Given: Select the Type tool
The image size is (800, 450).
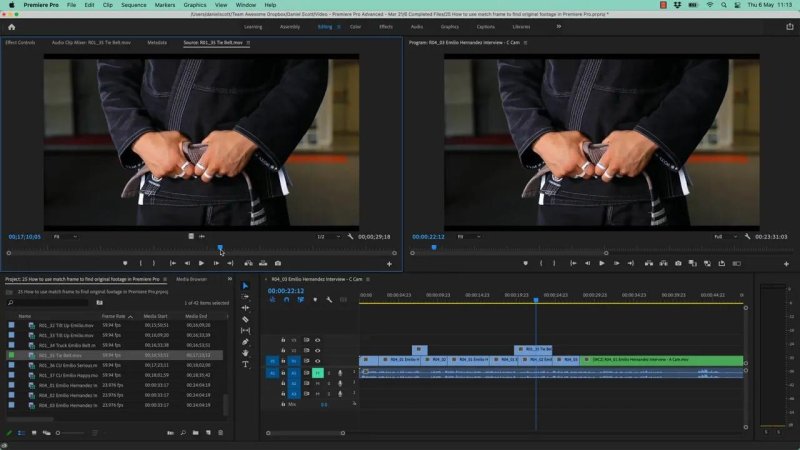Looking at the screenshot, I should point(245,364).
